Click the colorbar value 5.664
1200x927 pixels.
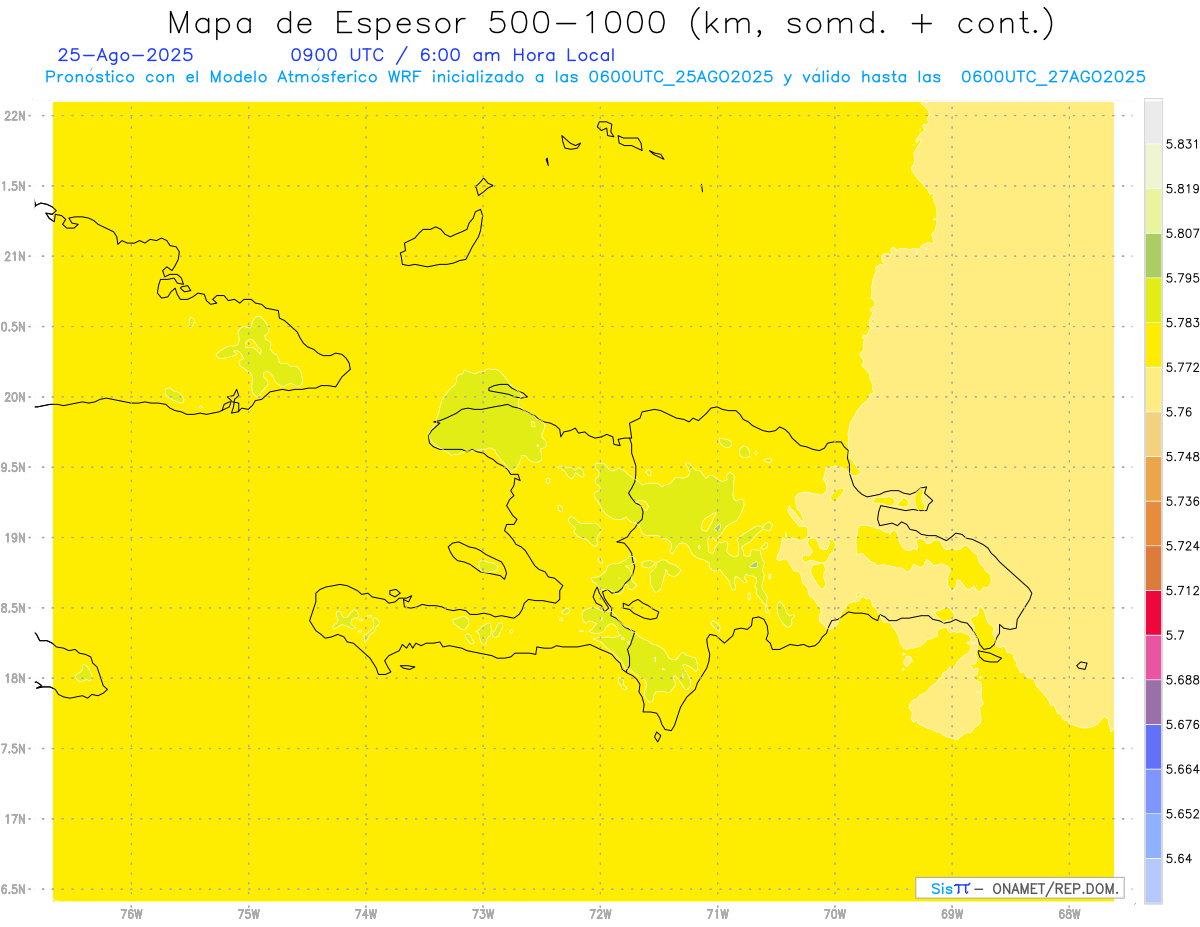[x=1183, y=769]
